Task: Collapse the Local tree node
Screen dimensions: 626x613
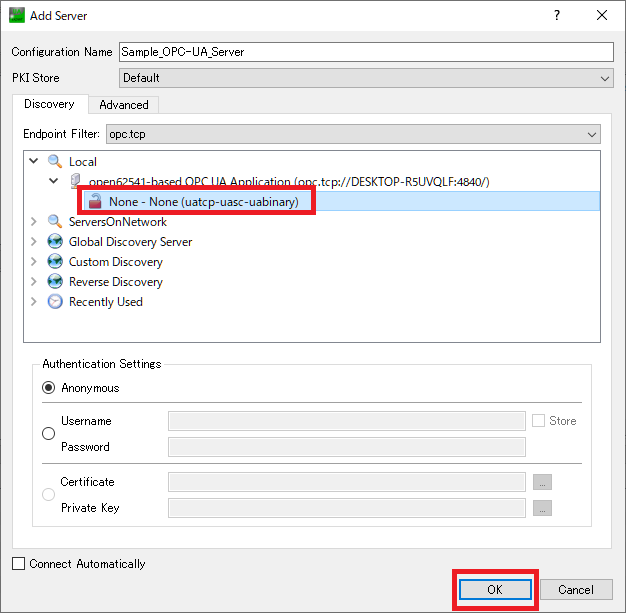Action: pyautogui.click(x=35, y=162)
